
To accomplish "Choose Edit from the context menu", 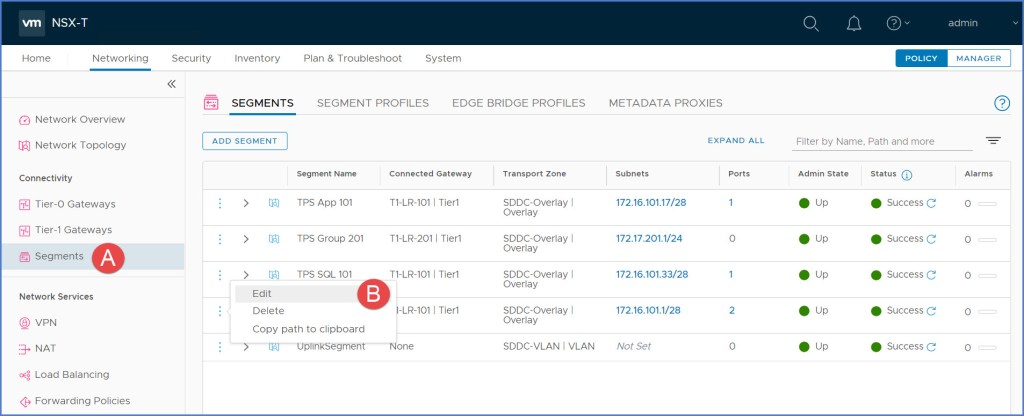I will 262,293.
